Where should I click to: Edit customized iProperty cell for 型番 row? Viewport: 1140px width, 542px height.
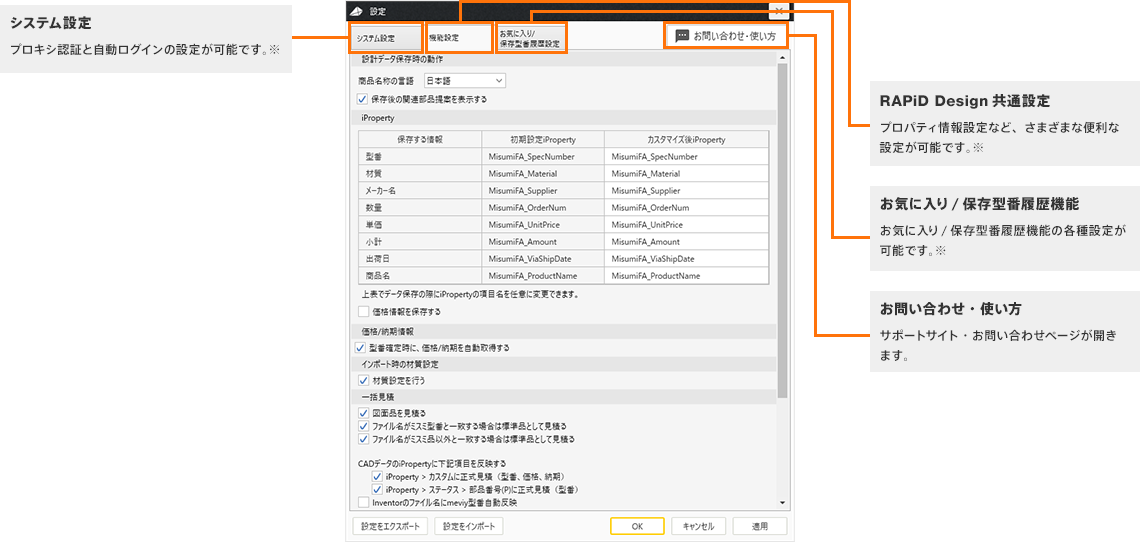coord(687,157)
